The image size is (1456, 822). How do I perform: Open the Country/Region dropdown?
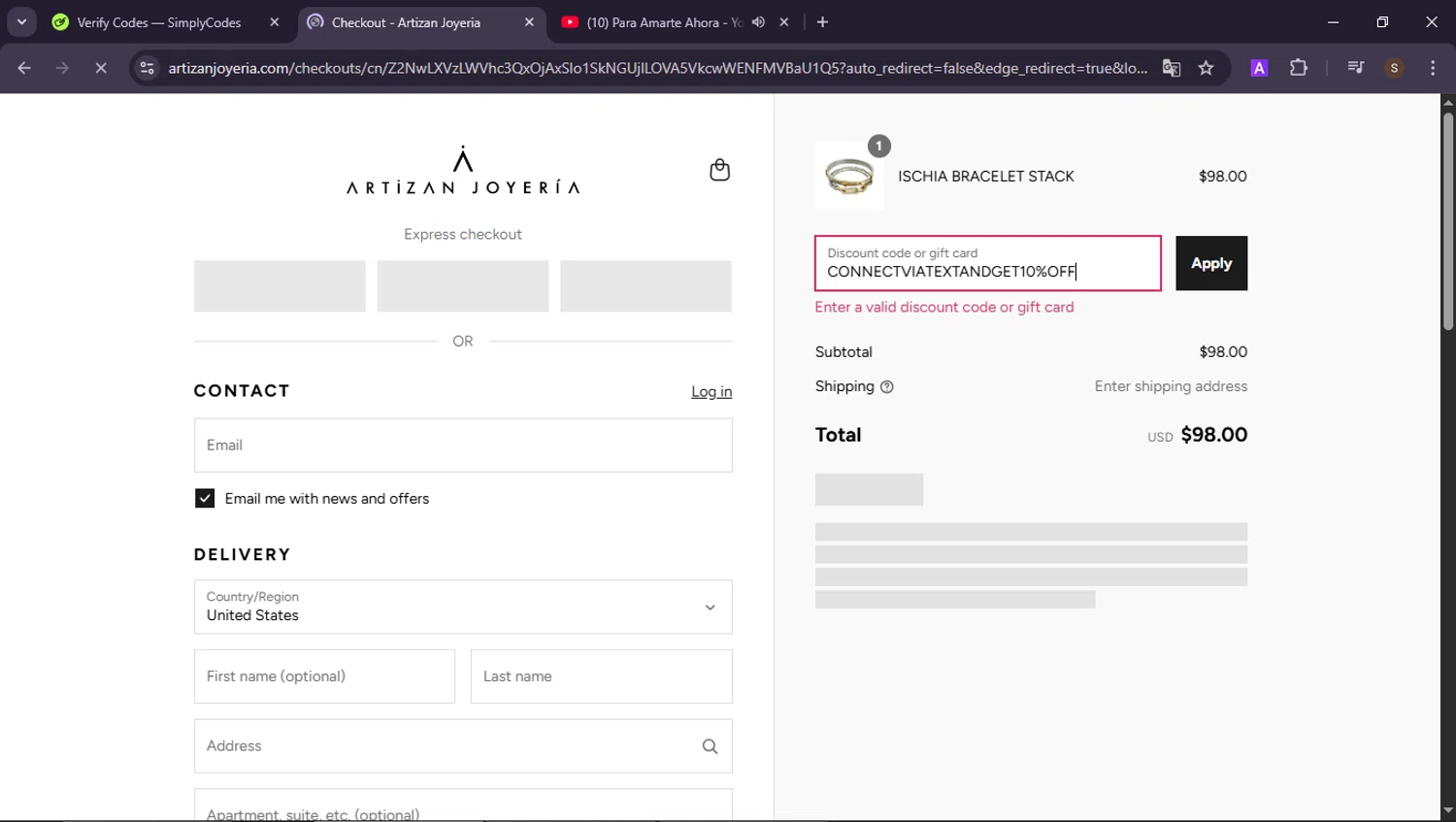pyautogui.click(x=463, y=607)
